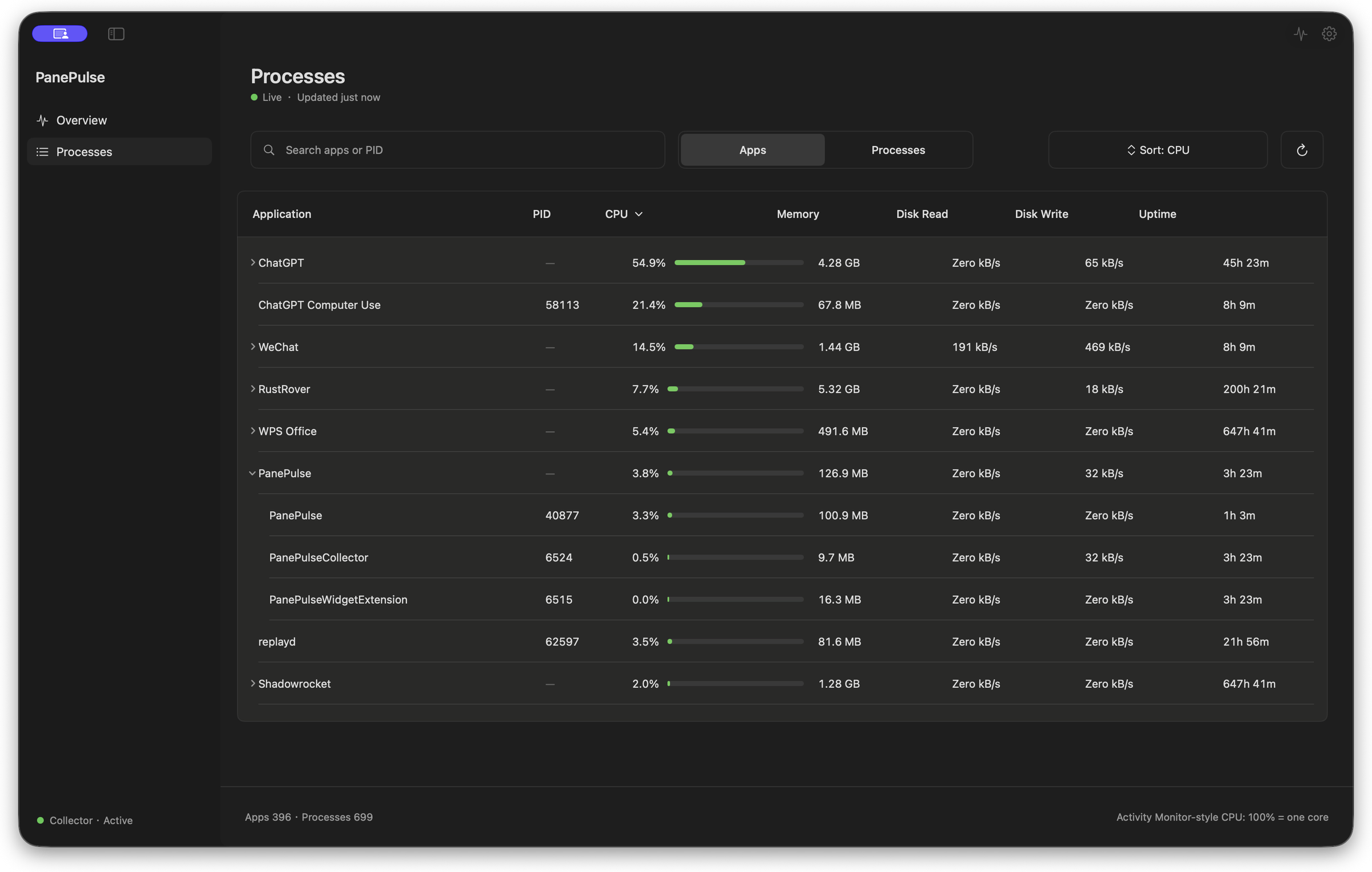This screenshot has height=872, width=1372.
Task: Click the Application column header
Action: tap(282, 214)
